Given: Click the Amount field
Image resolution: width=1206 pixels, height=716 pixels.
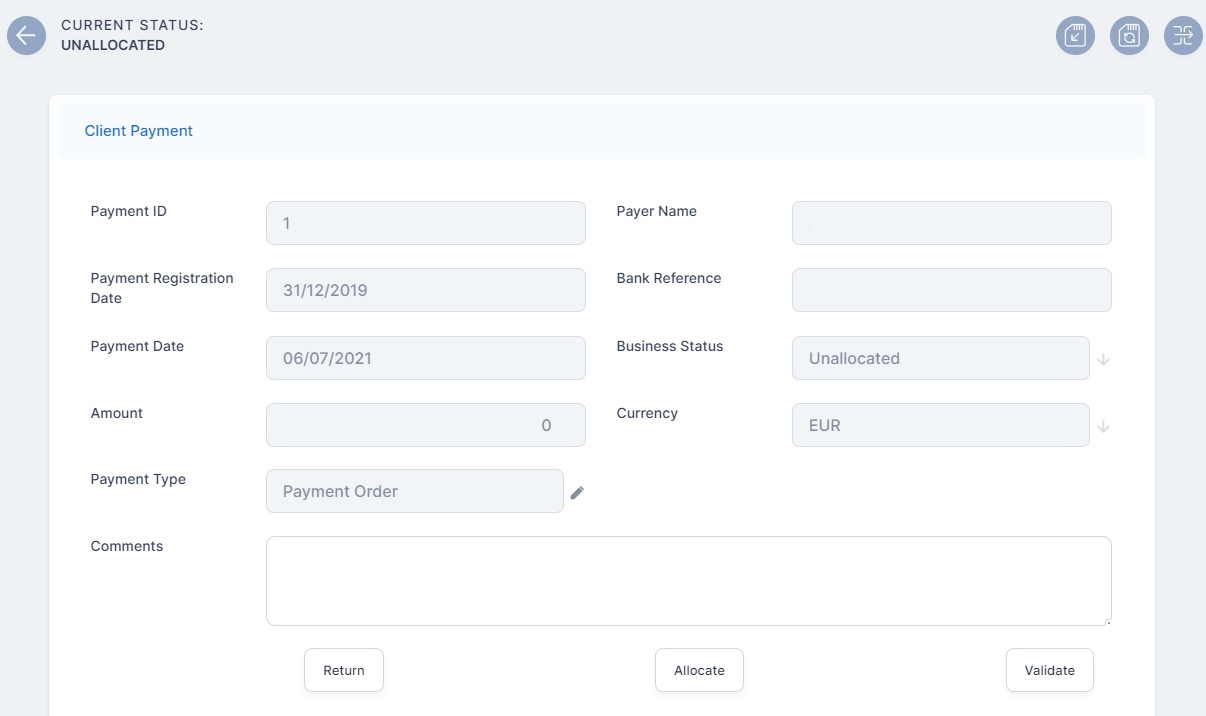Looking at the screenshot, I should pos(425,425).
